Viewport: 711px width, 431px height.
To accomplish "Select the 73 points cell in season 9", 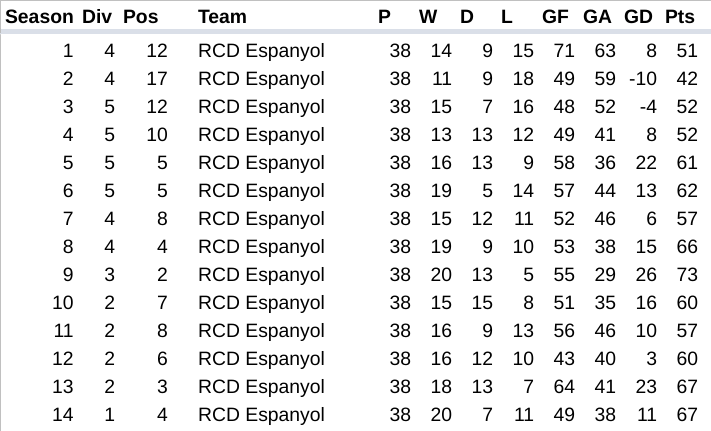I will pos(686,275).
